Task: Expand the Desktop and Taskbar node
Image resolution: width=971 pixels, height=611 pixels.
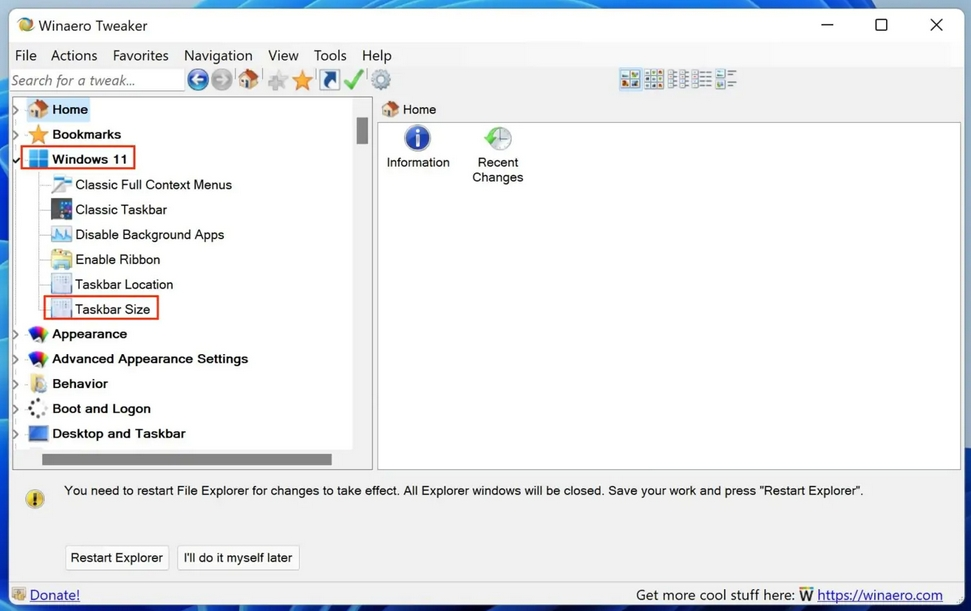Action: pyautogui.click(x=16, y=434)
